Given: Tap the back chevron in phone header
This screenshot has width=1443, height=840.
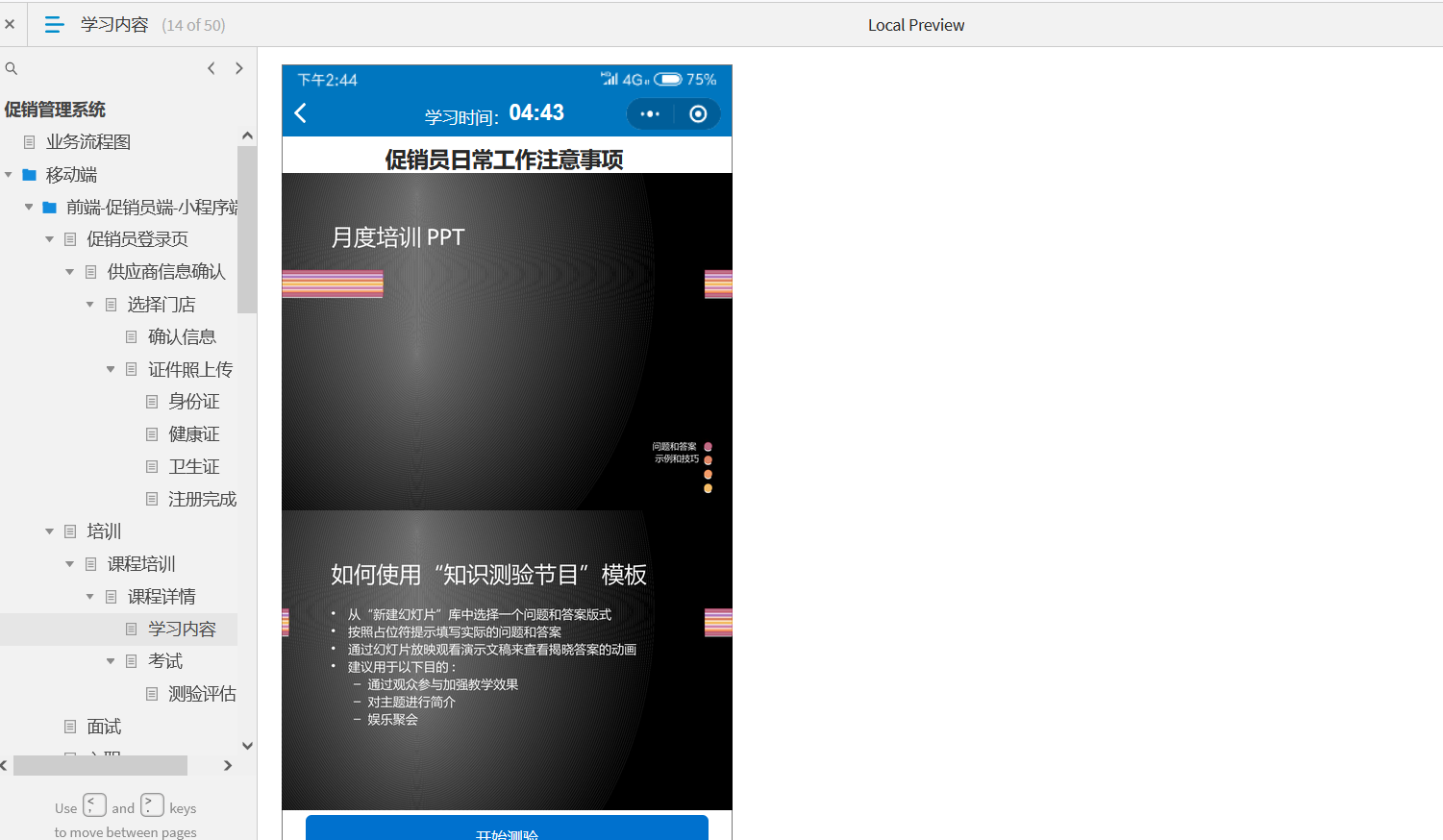Looking at the screenshot, I should [x=301, y=113].
